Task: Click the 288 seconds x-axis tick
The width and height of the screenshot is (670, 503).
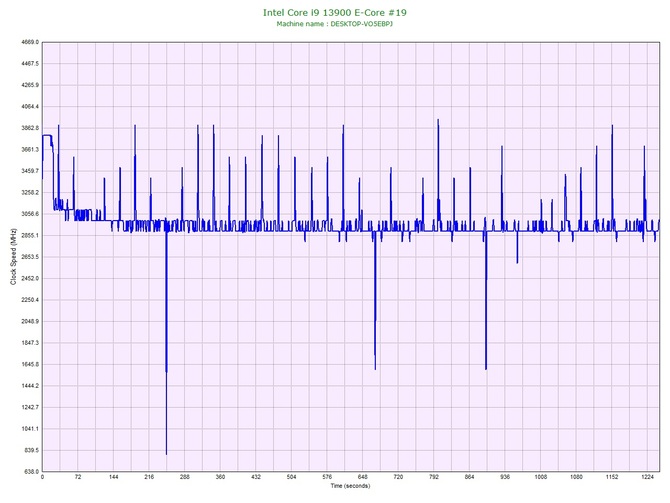Action: pos(185,477)
